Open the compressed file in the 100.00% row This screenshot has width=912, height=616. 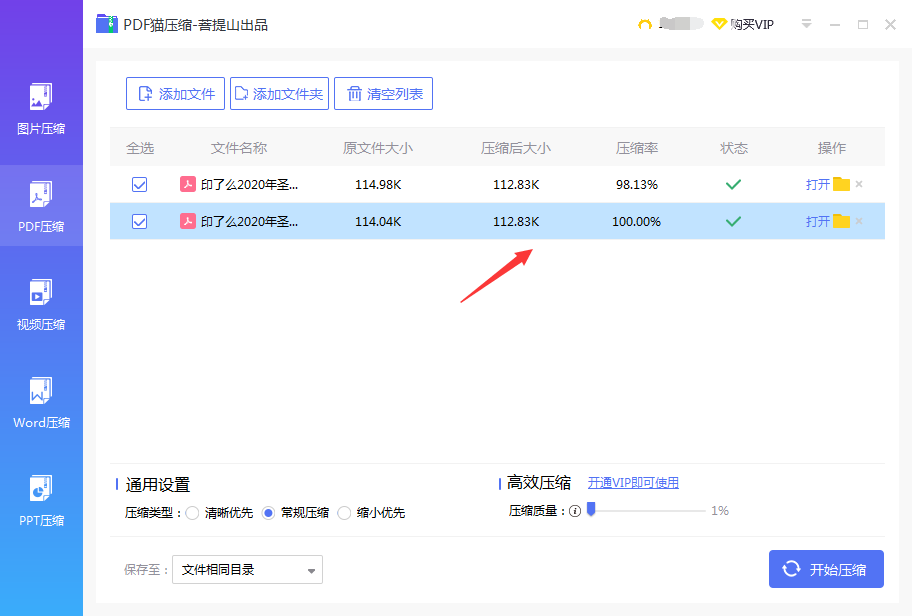[x=817, y=222]
